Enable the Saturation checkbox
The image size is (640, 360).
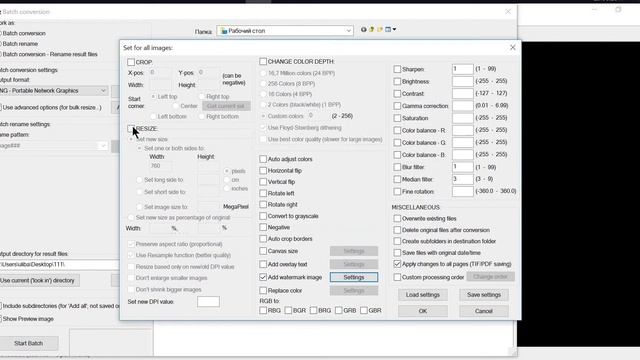(397, 118)
